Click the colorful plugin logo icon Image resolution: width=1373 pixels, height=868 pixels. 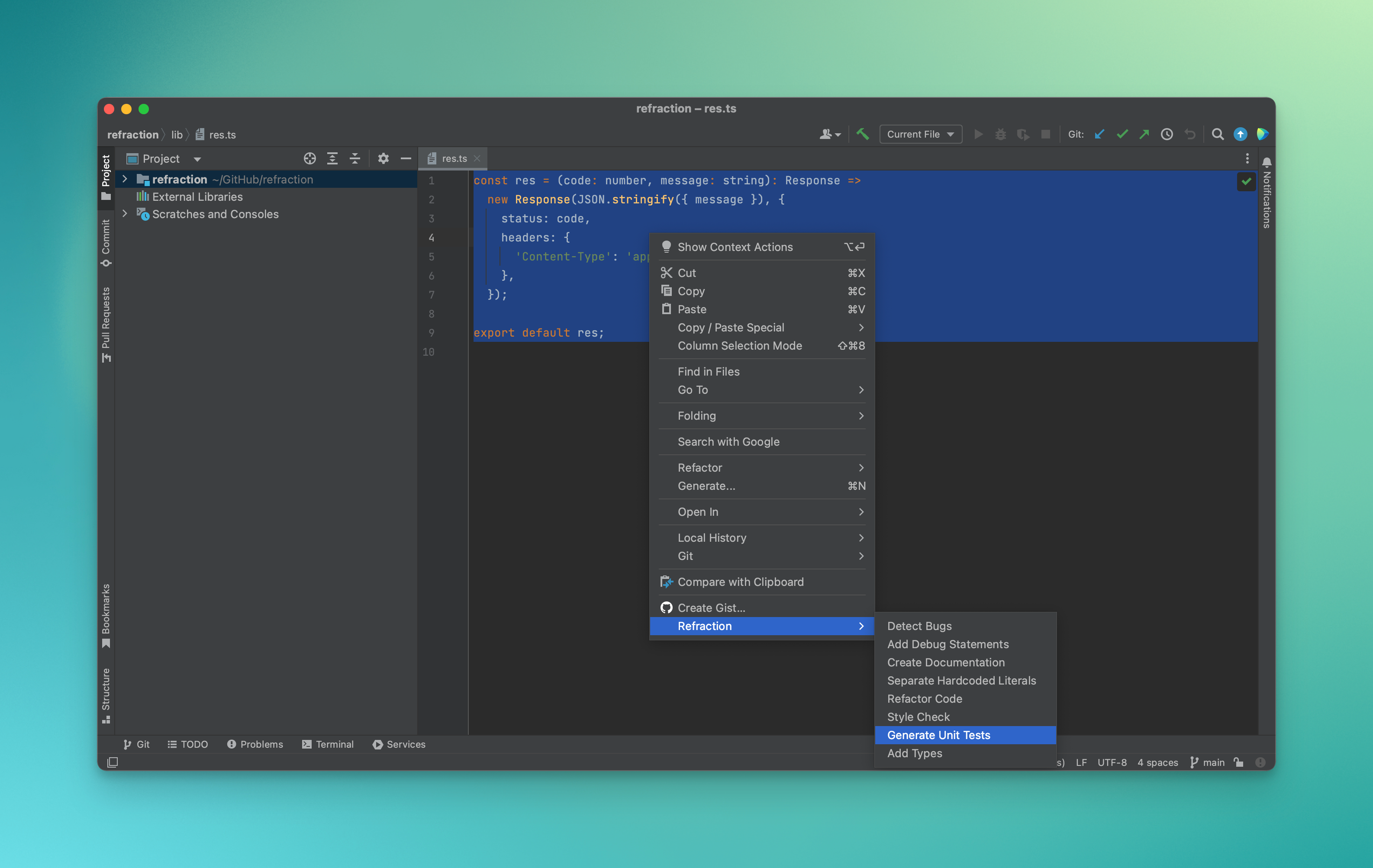tap(1262, 135)
